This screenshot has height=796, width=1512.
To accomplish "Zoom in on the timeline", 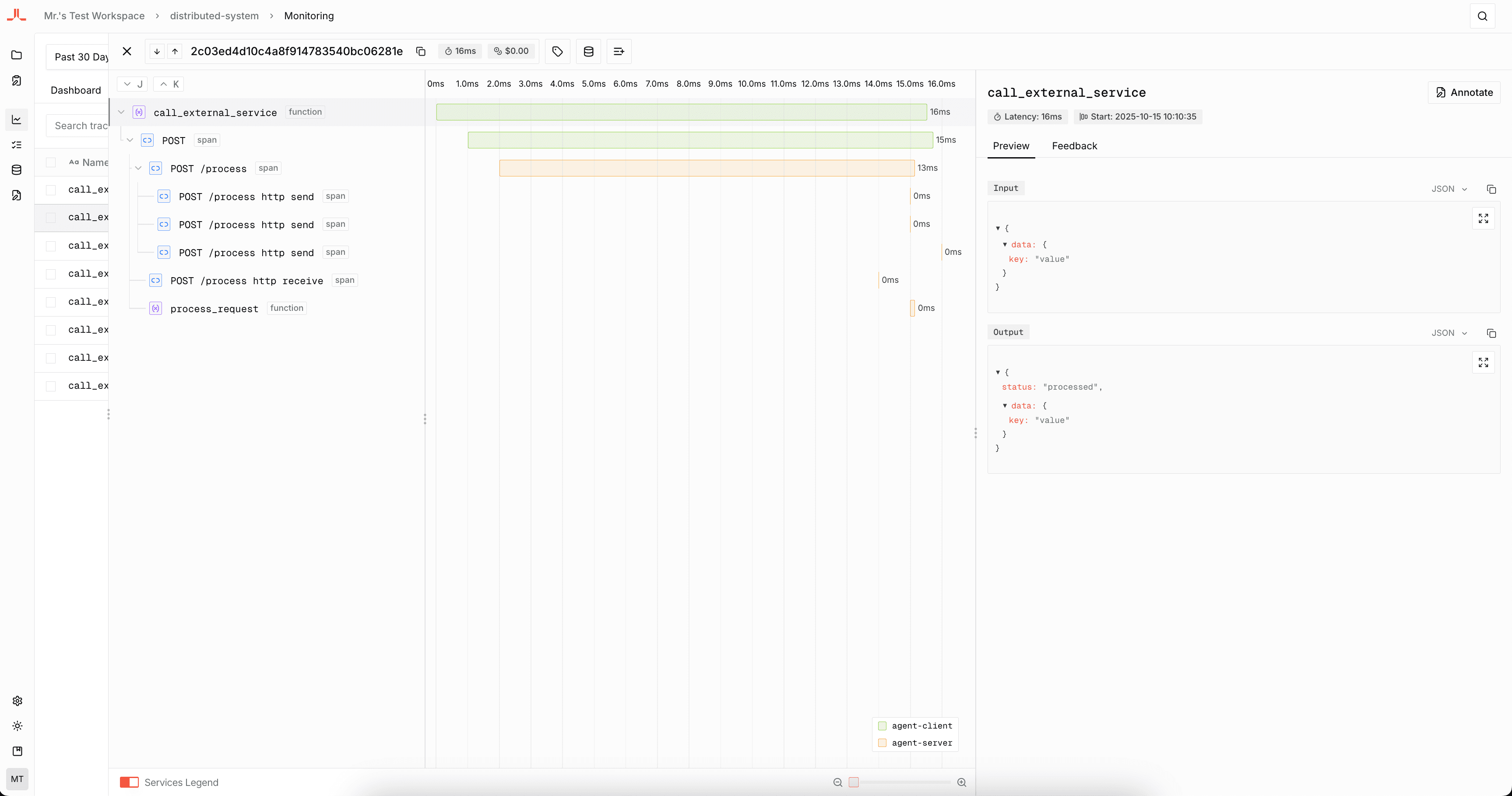I will coord(961,782).
